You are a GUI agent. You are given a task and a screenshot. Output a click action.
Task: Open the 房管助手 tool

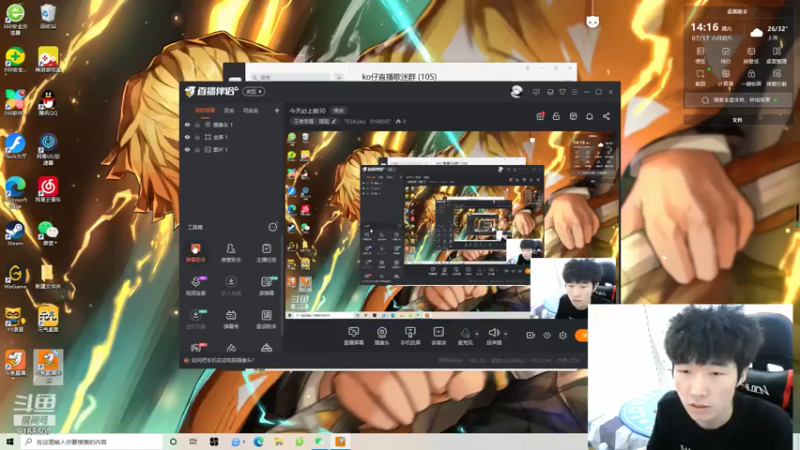pos(231,253)
